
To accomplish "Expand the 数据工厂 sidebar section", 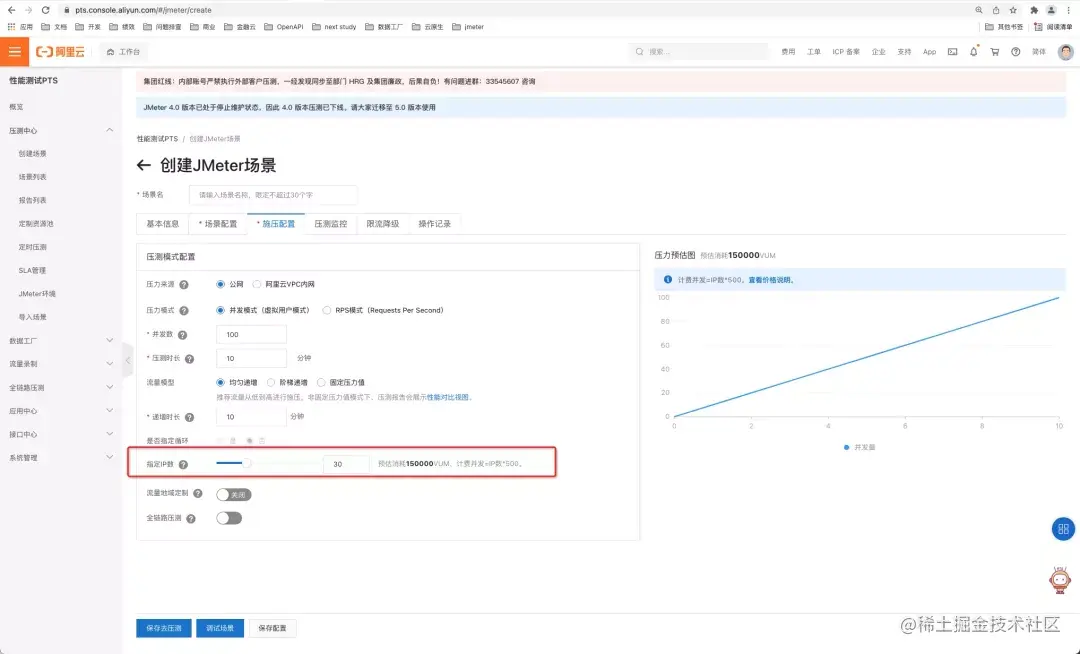I will (110, 341).
